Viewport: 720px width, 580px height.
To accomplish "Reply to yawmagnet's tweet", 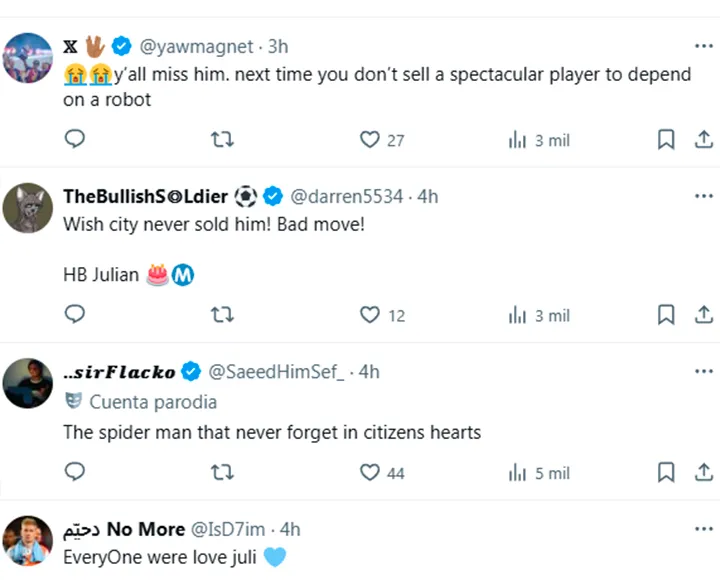I will [x=75, y=139].
